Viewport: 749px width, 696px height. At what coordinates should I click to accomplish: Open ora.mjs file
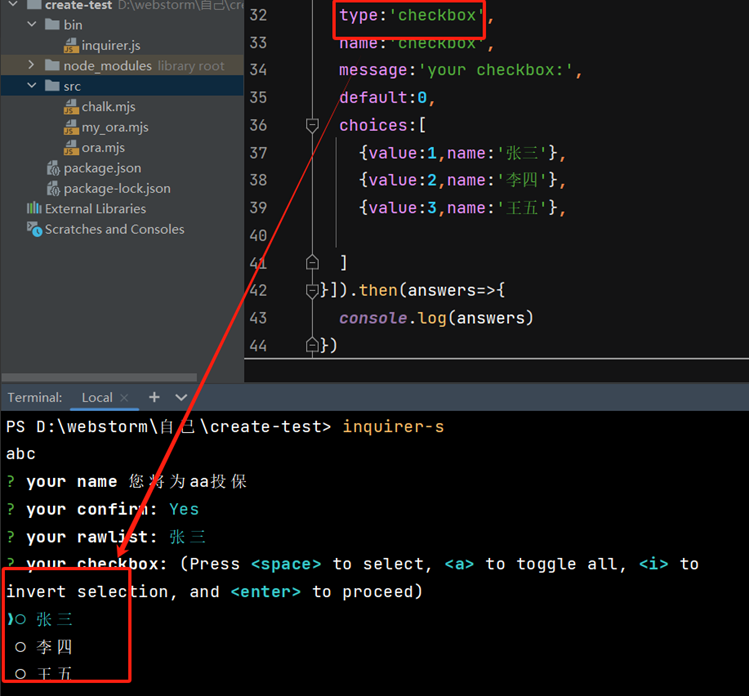(x=103, y=148)
